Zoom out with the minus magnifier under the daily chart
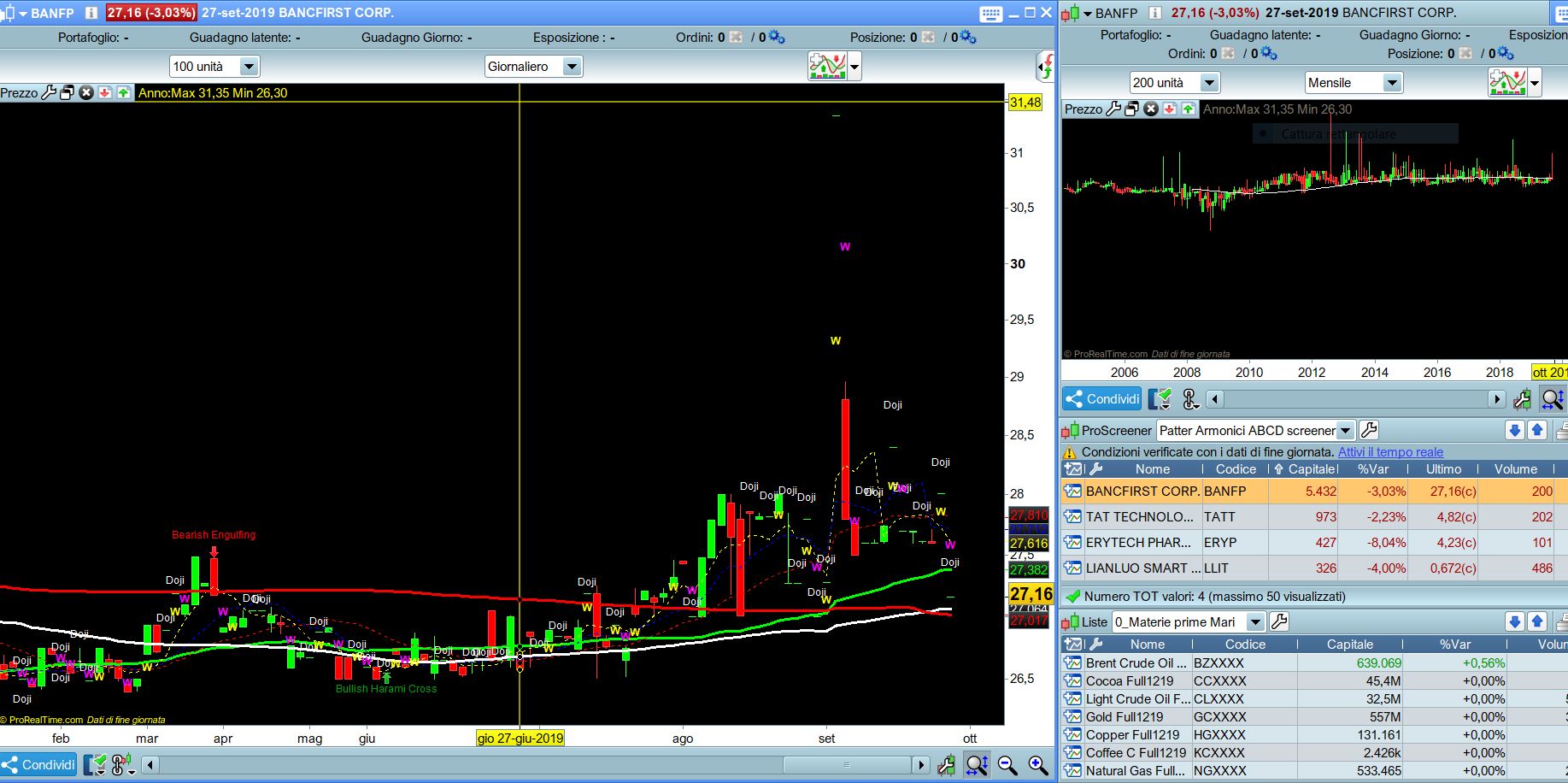The image size is (1568, 783). [x=1007, y=765]
